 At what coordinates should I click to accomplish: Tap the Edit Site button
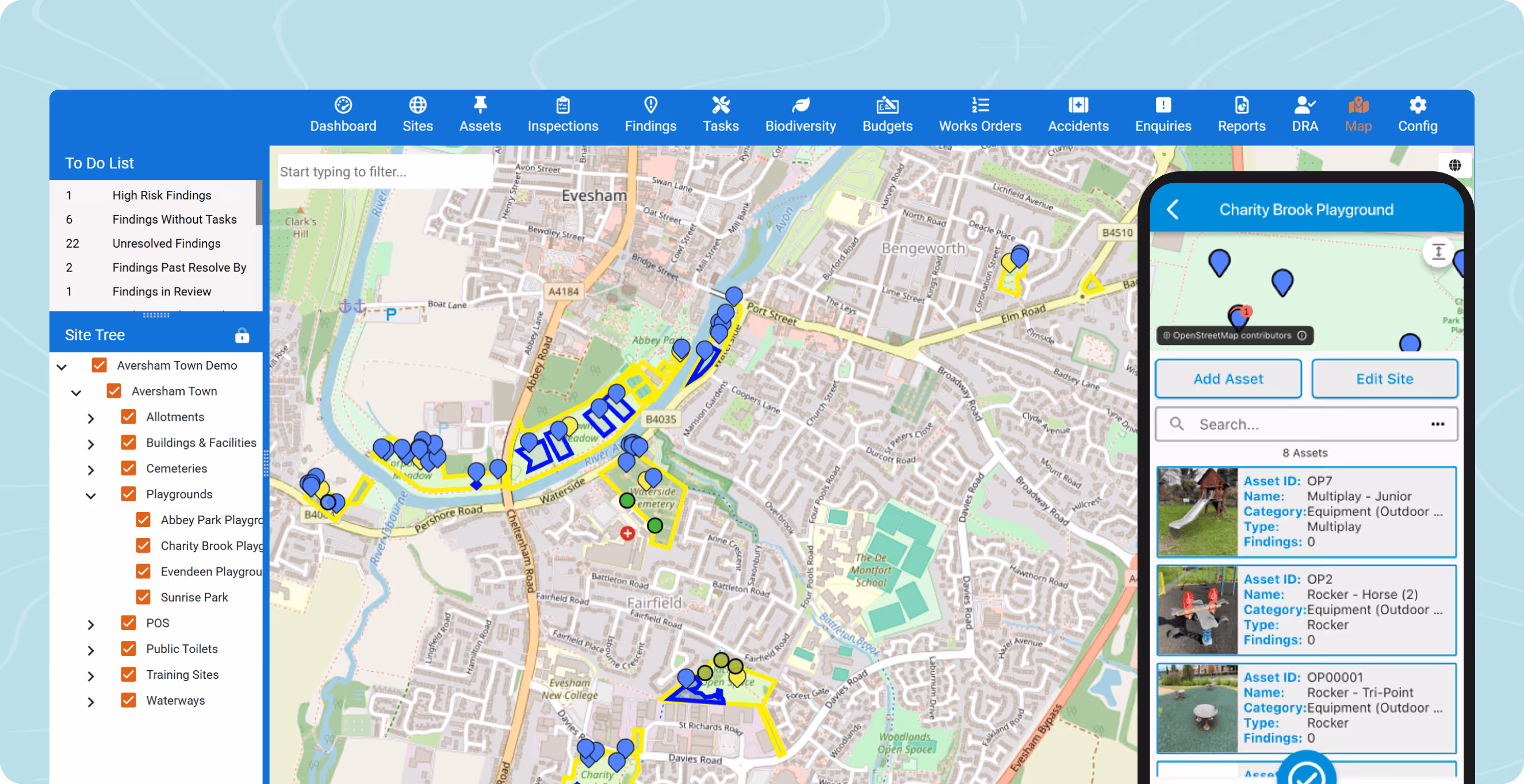1384,378
